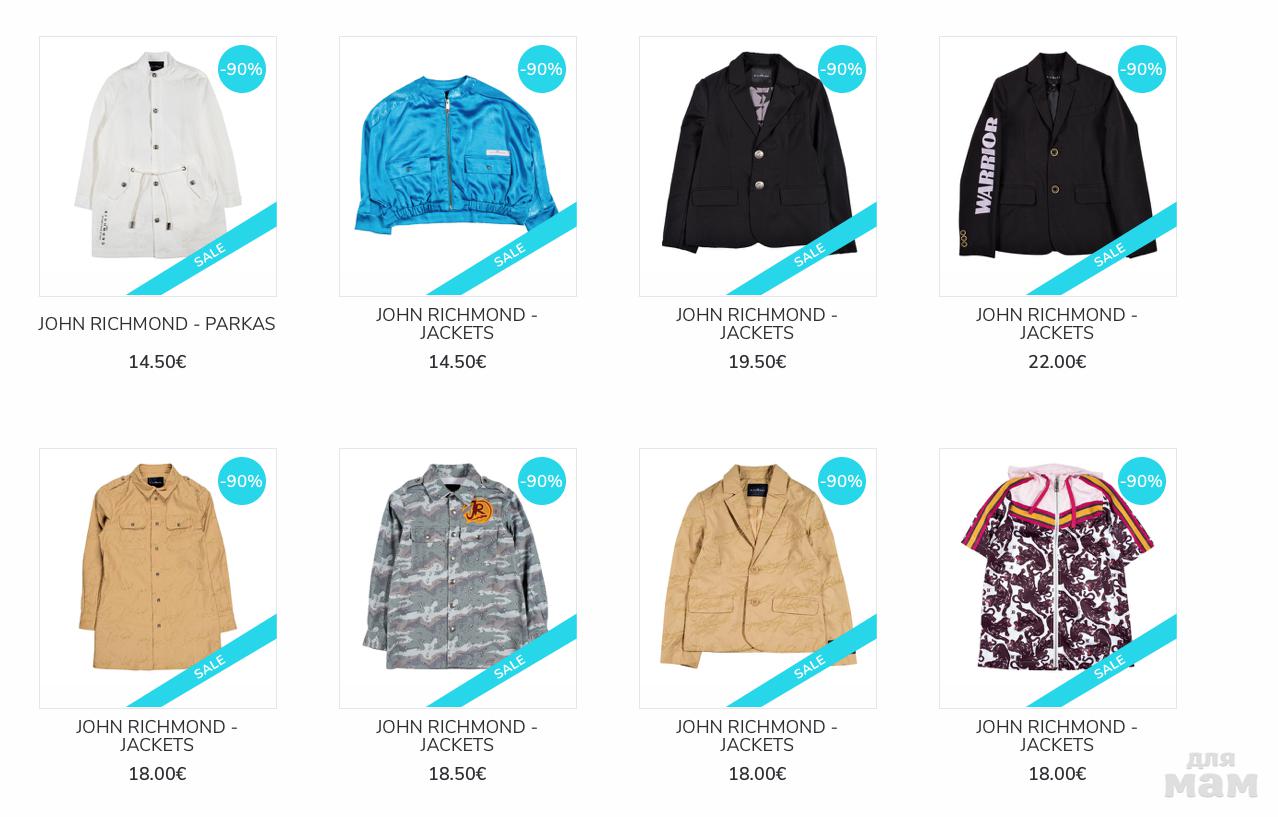Click the jacket title priced 22.00€
Screen dimensions: 1278x817
pyautogui.click(x=1057, y=324)
